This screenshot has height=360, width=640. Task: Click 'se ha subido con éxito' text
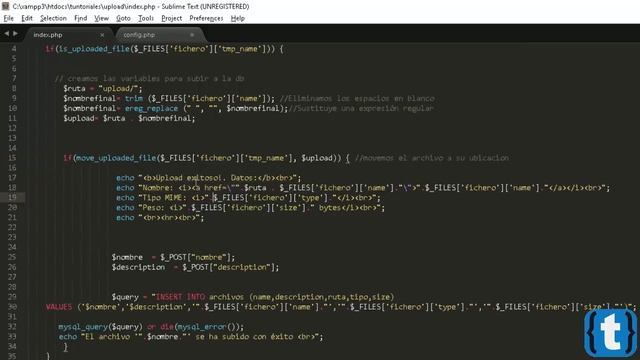point(244,337)
